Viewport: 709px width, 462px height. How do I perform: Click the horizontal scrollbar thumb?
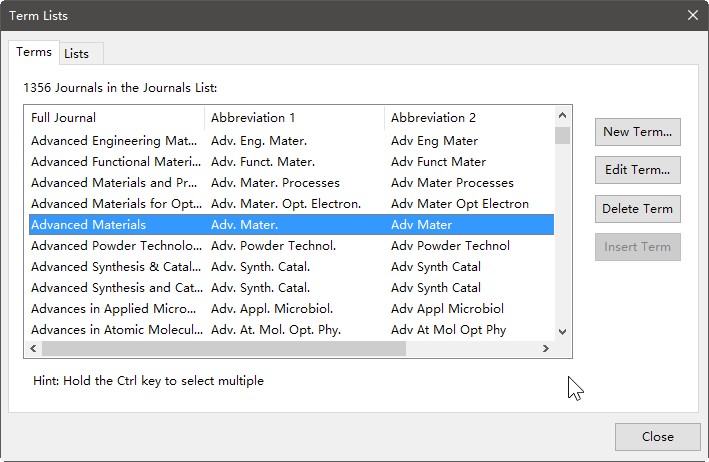pos(224,349)
